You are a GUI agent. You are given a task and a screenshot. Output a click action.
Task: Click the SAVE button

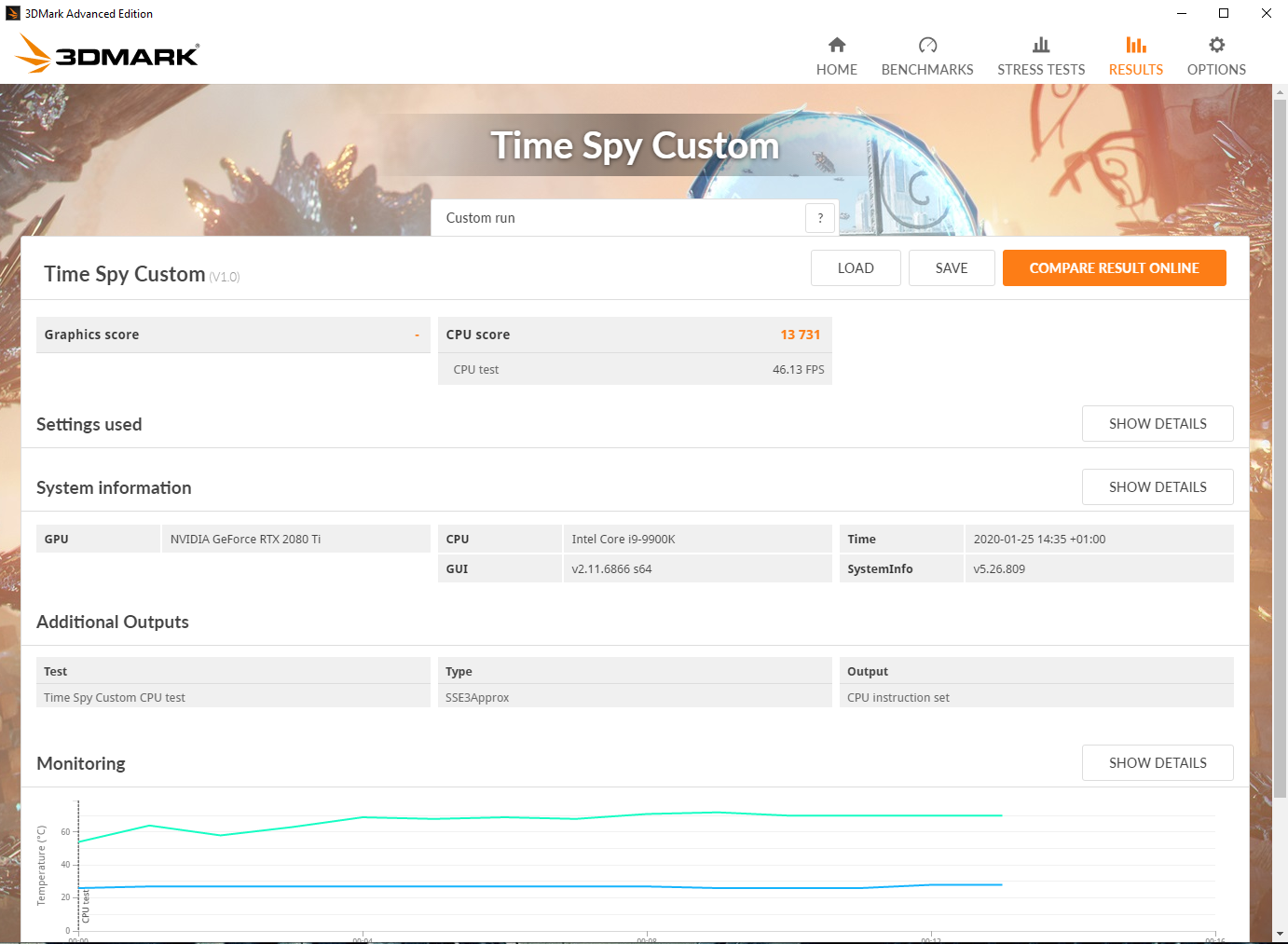(952, 267)
